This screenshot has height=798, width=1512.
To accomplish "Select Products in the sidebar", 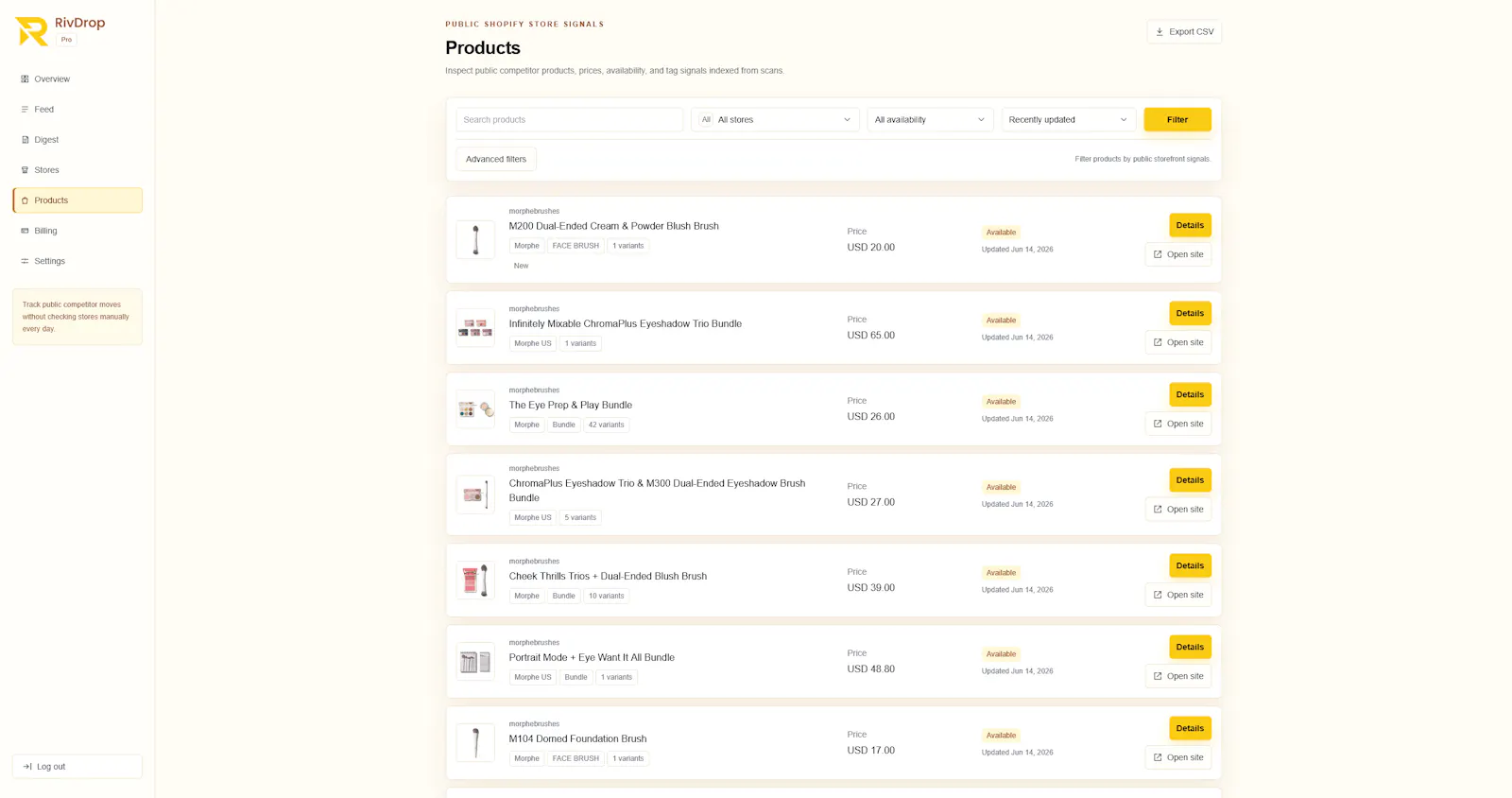I will point(77,200).
